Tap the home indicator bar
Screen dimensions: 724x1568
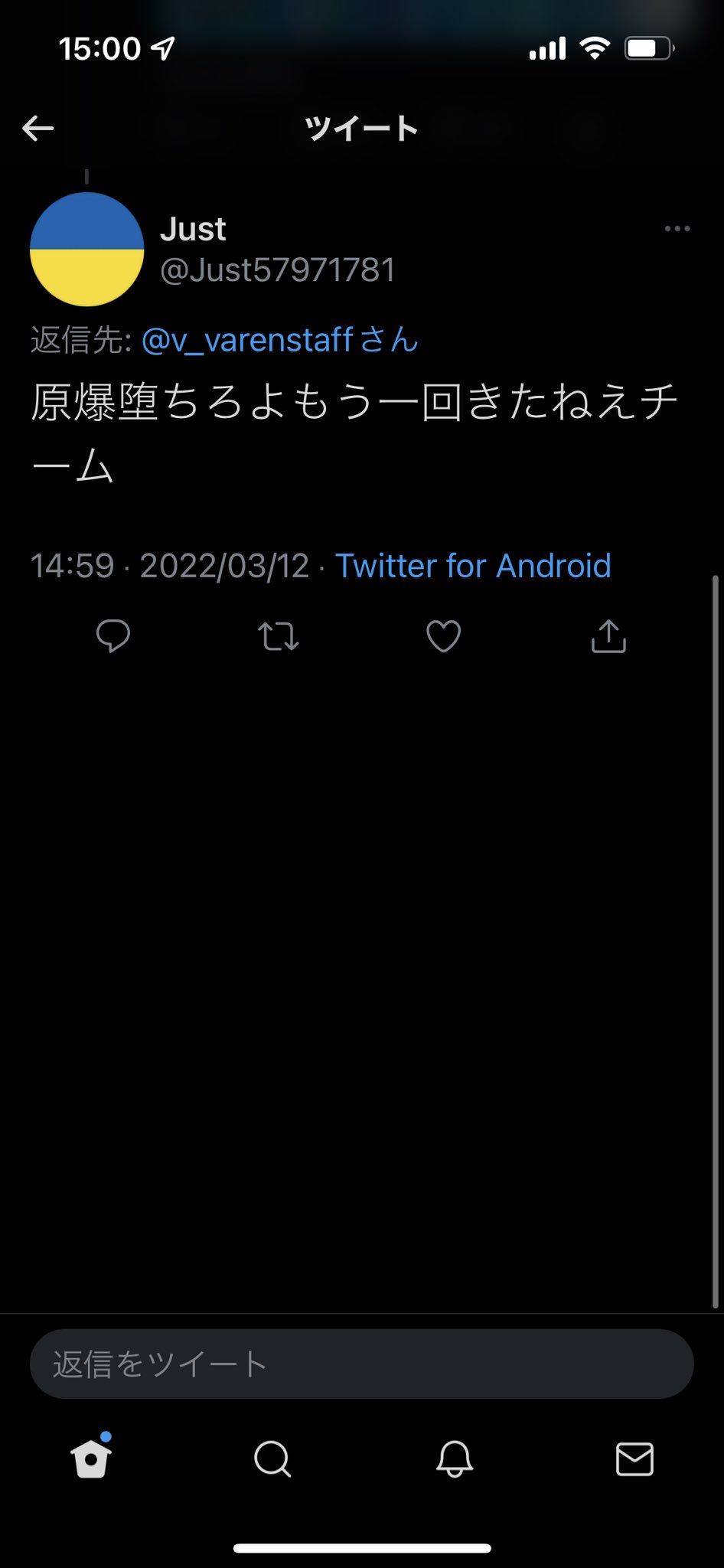pyautogui.click(x=362, y=1548)
